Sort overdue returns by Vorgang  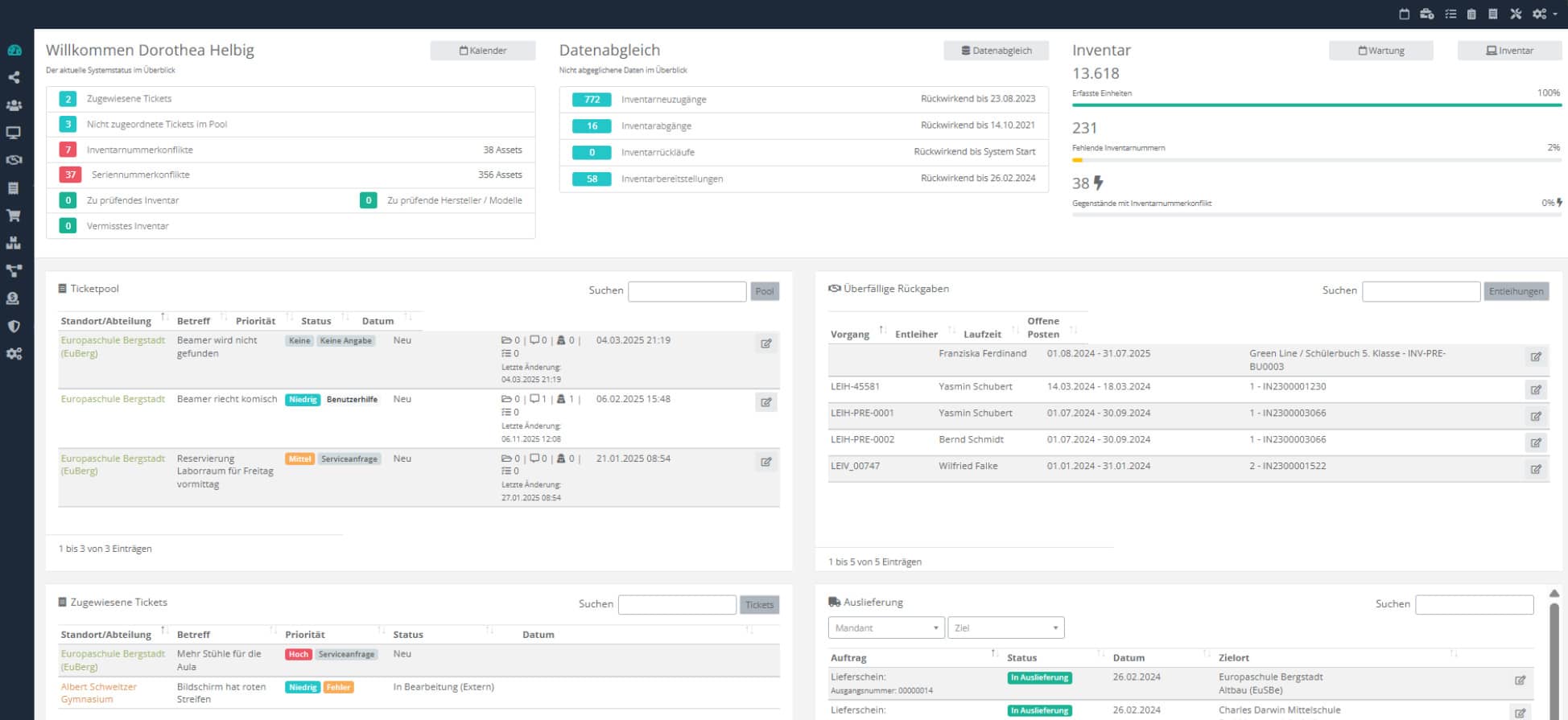click(857, 333)
